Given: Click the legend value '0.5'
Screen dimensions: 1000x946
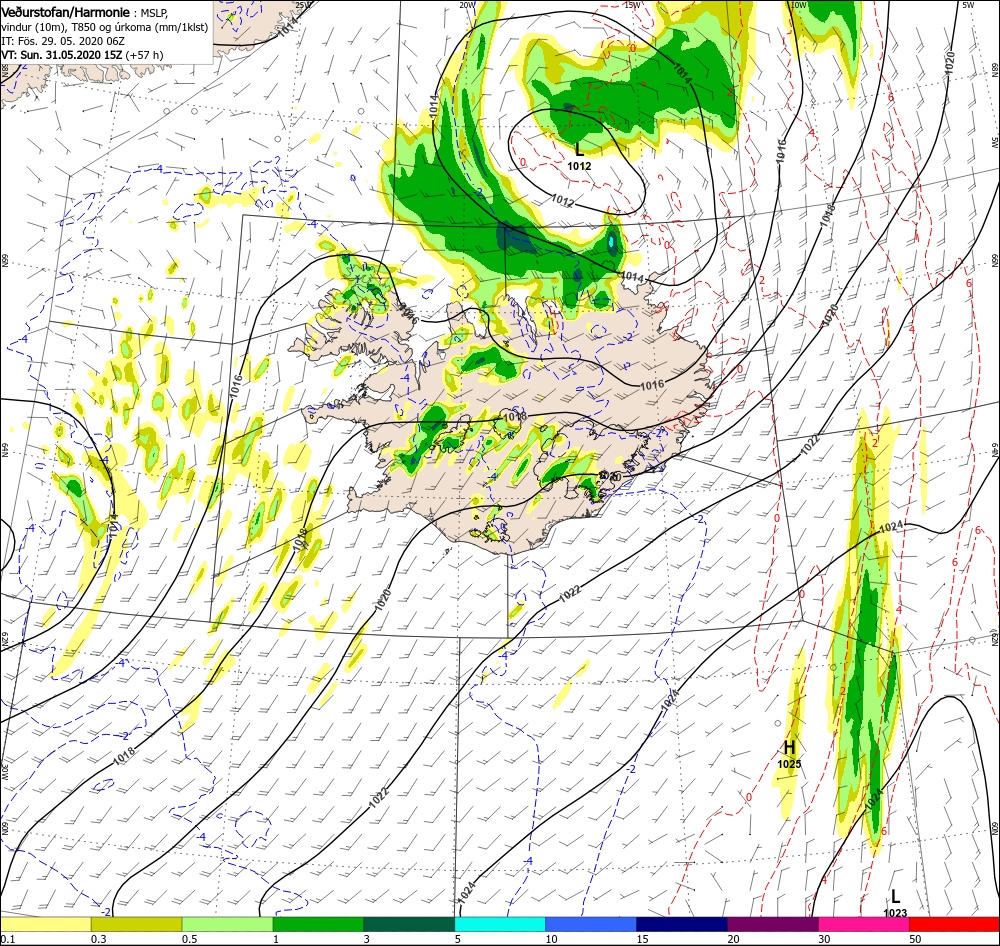Looking at the screenshot, I should (190, 939).
